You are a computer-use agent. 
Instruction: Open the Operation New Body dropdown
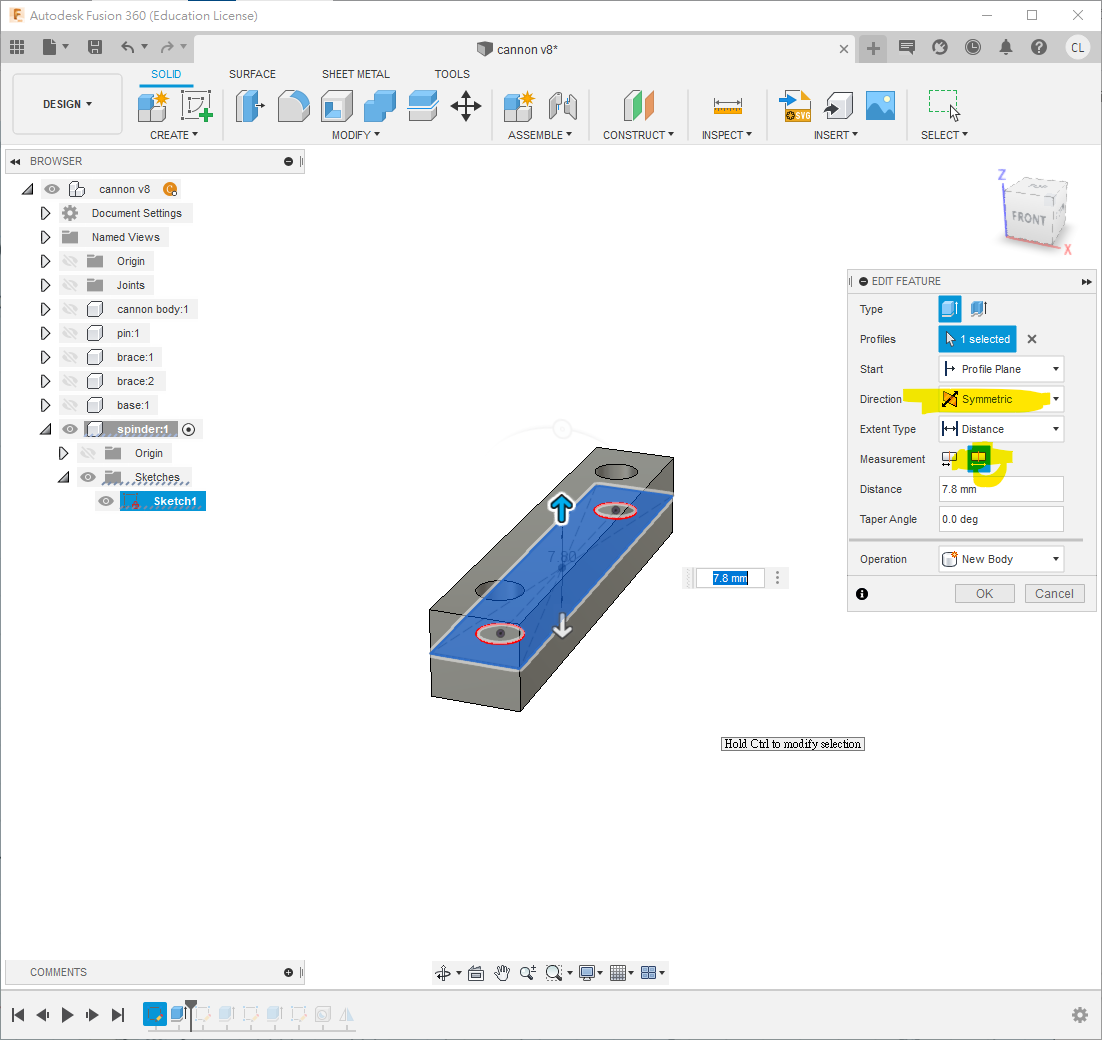(1000, 559)
